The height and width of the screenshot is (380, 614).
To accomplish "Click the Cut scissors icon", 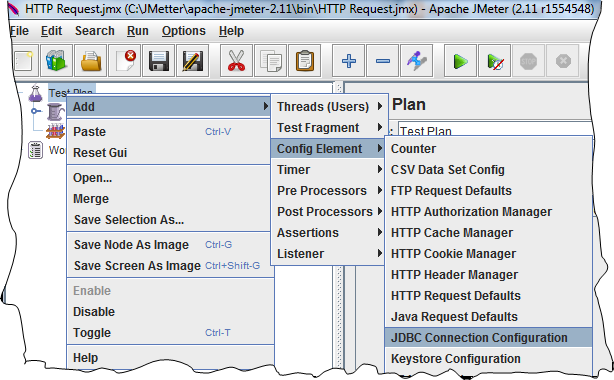I will (236, 61).
